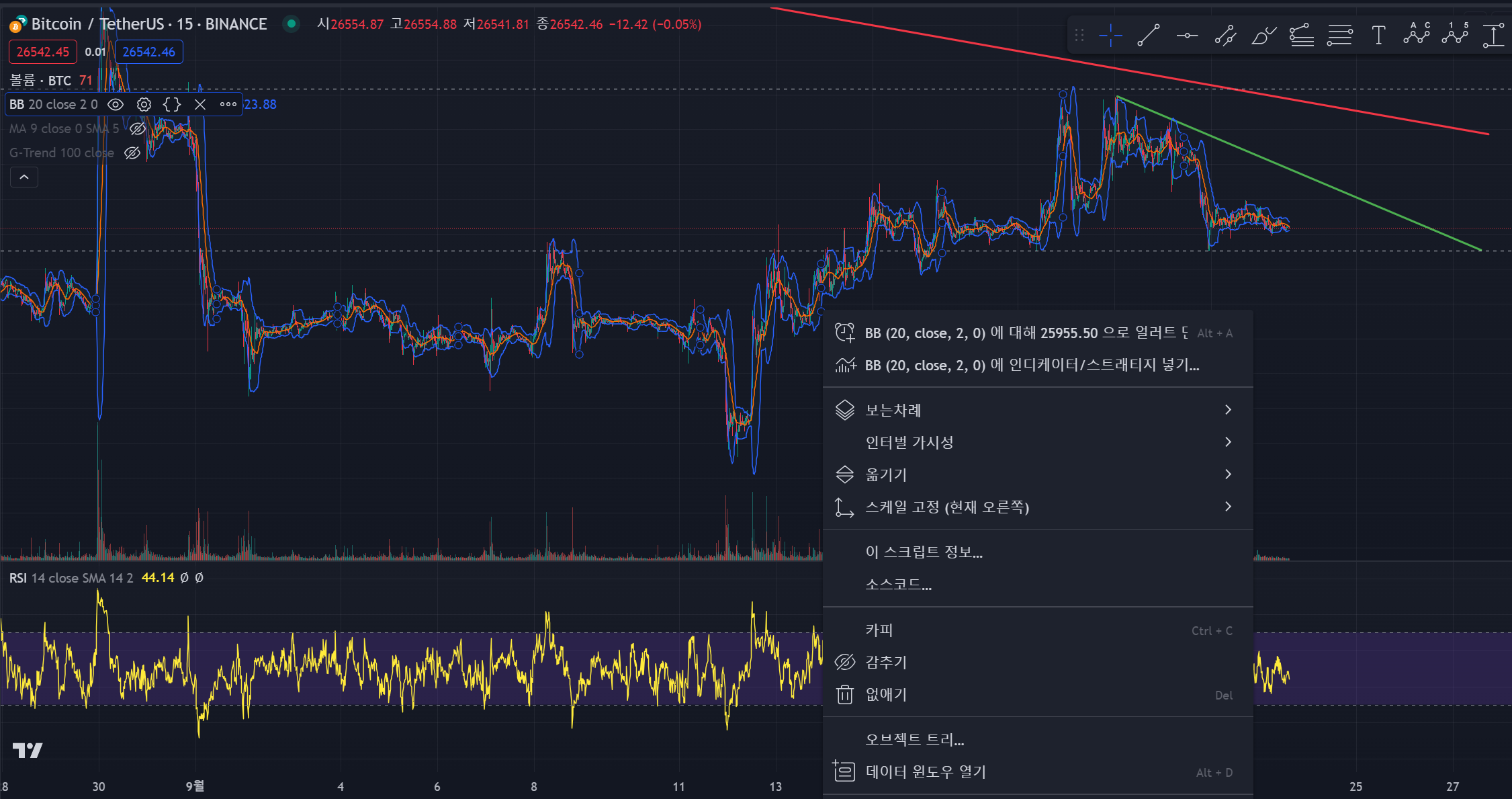Click the layers icon beside 보는차례
This screenshot has width=1512, height=799.
pyautogui.click(x=844, y=410)
